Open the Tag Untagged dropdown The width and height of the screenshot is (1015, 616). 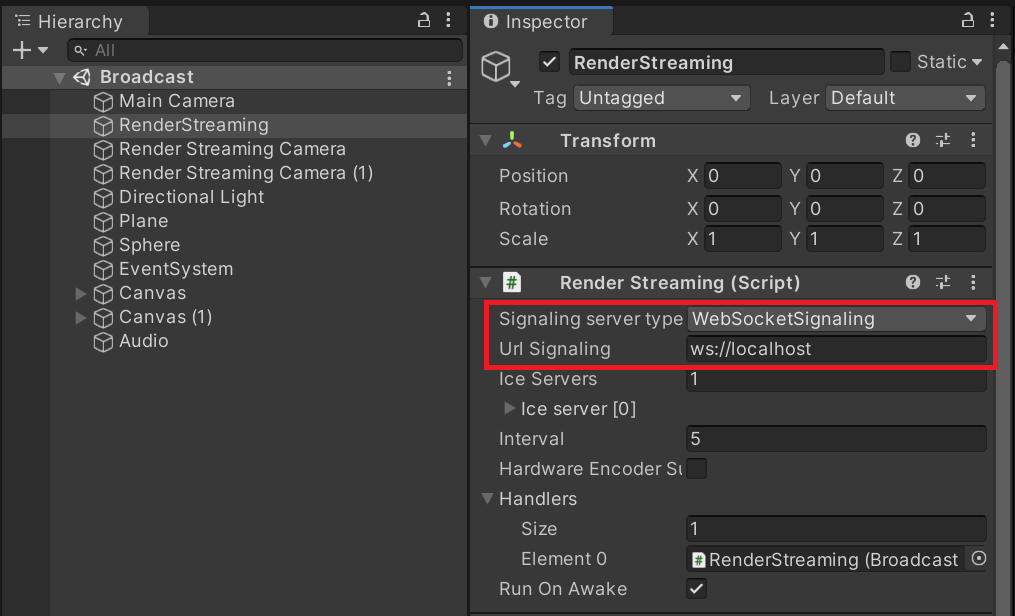pos(660,98)
